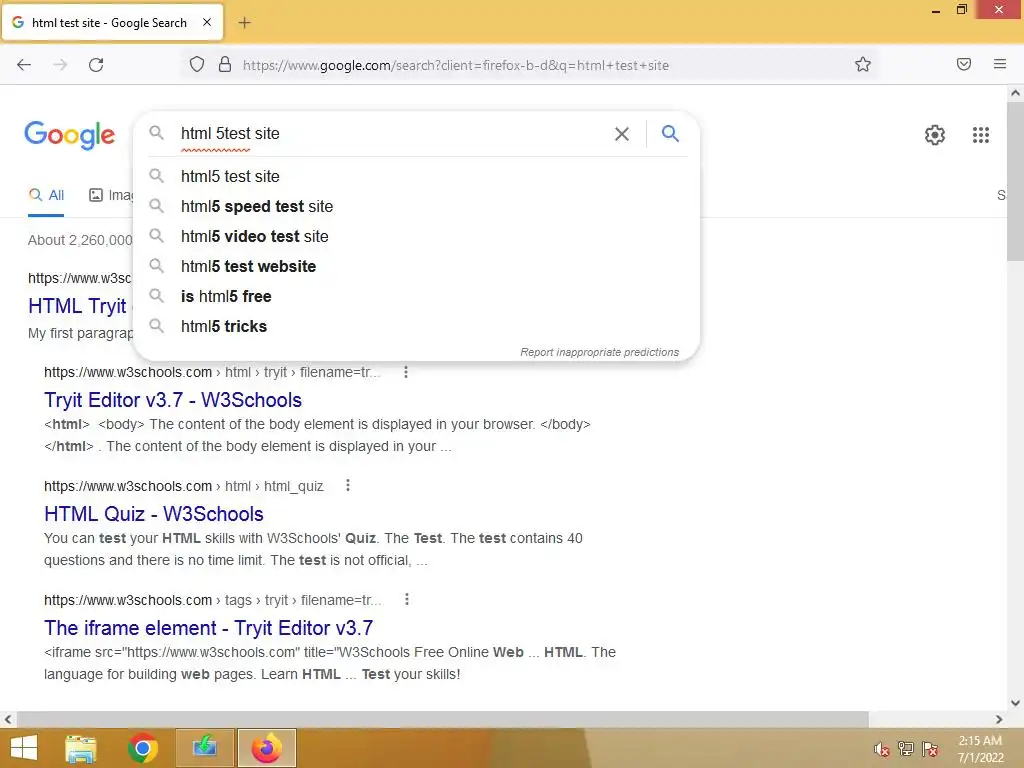This screenshot has width=1024, height=768.
Task: Open 'Tryit Editor v3.7 - W3Schools' result
Action: coord(172,400)
